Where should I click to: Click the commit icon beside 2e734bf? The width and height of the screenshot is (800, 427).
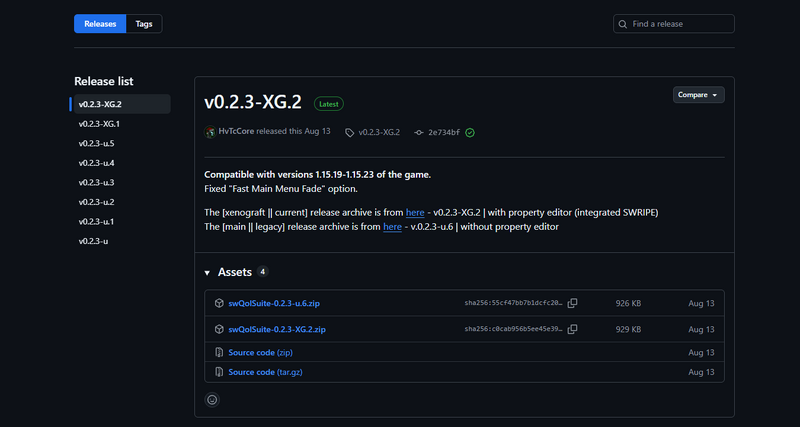tap(419, 133)
